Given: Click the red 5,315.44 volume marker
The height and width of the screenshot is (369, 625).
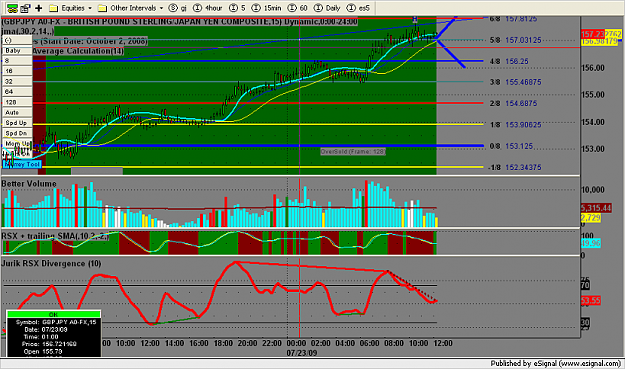Looking at the screenshot, I should click(596, 208).
